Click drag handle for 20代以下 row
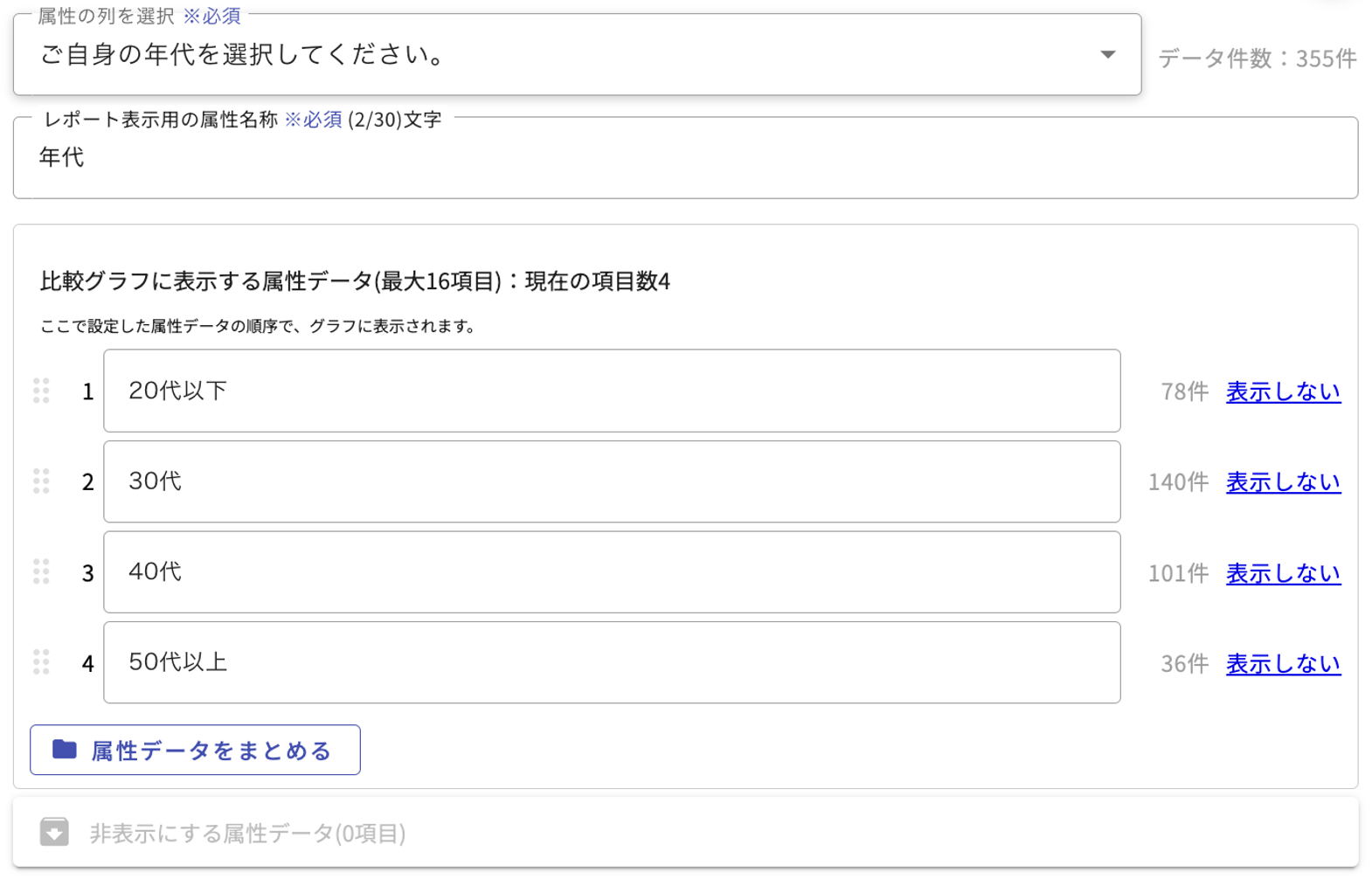Screen dimensions: 1372x879 tap(41, 391)
